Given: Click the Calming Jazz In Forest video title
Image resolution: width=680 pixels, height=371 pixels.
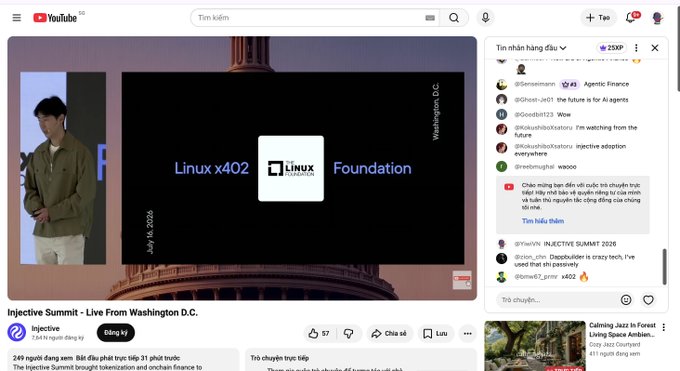Looking at the screenshot, I should [x=622, y=330].
